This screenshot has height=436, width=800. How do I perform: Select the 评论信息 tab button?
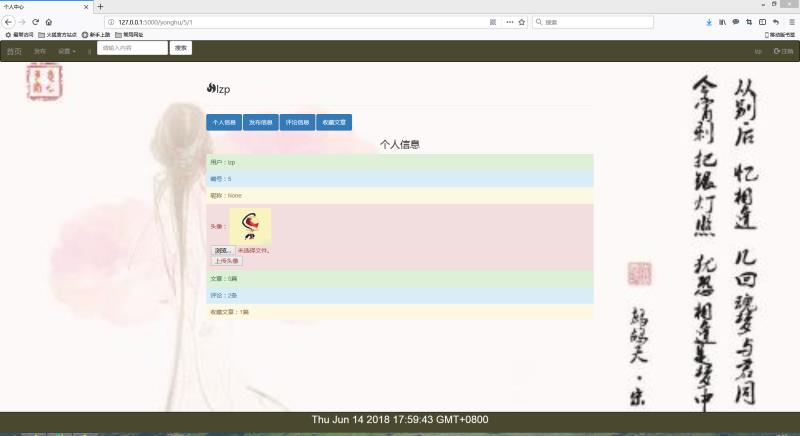point(297,122)
